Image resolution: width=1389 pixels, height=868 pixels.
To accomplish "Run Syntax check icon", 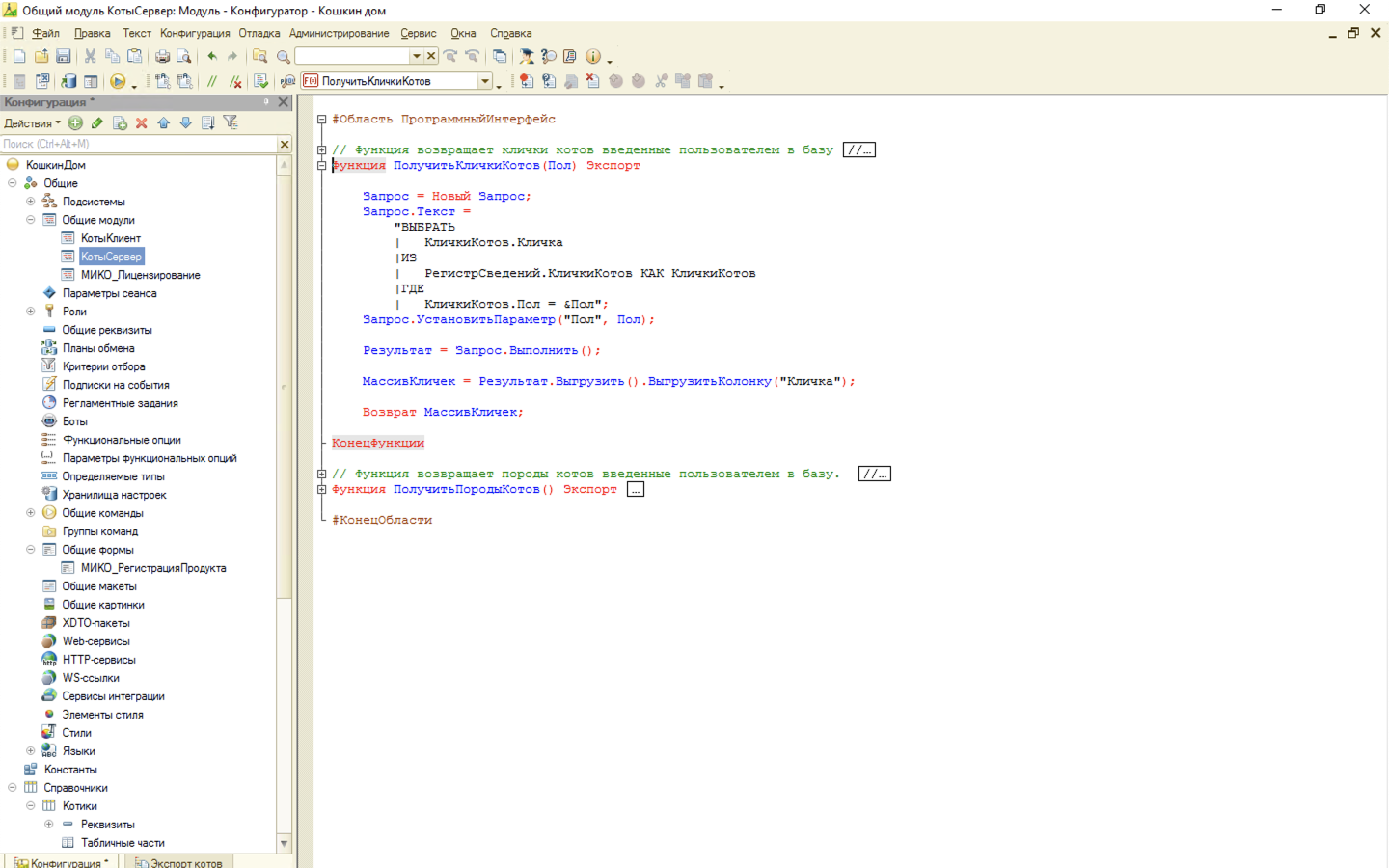I will [261, 81].
